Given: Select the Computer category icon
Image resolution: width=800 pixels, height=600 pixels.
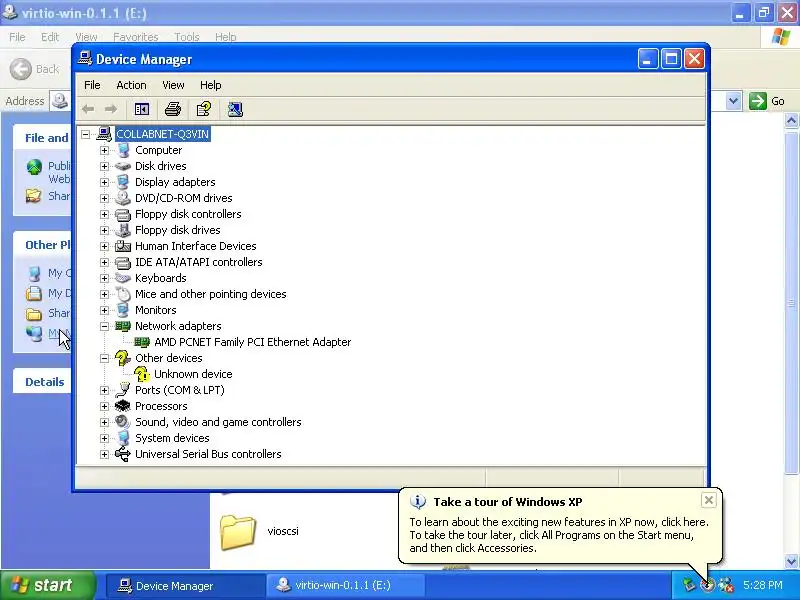Looking at the screenshot, I should pyautogui.click(x=123, y=150).
